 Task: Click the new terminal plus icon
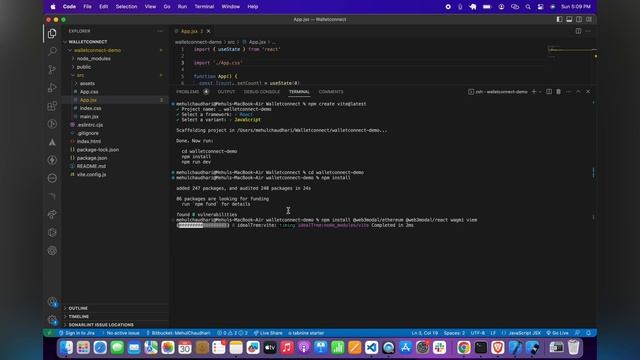533,92
